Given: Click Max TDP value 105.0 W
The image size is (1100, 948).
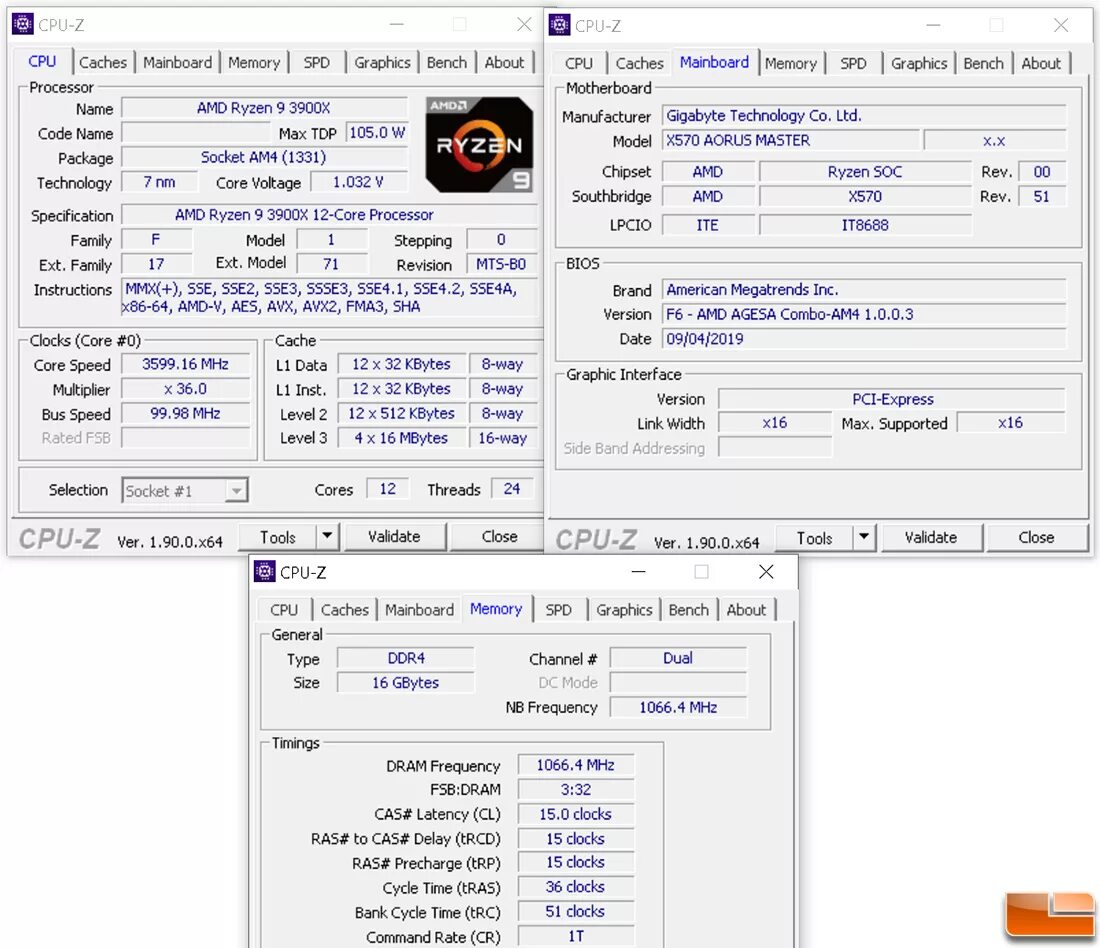Looking at the screenshot, I should (377, 133).
